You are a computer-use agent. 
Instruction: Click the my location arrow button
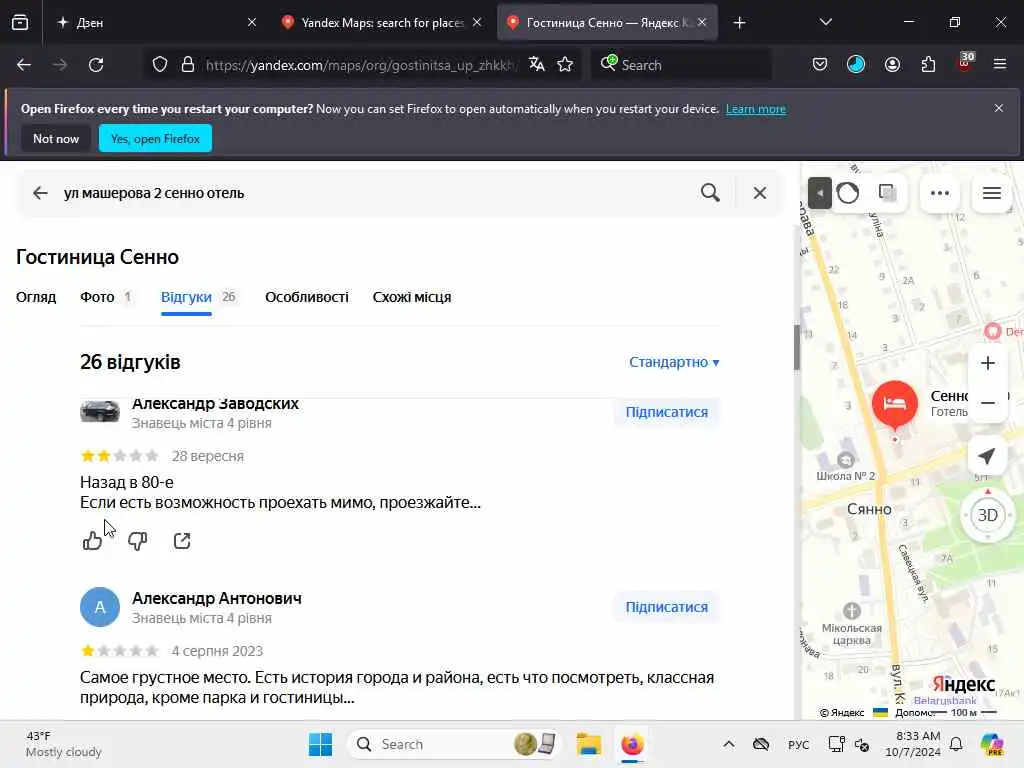pos(987,456)
